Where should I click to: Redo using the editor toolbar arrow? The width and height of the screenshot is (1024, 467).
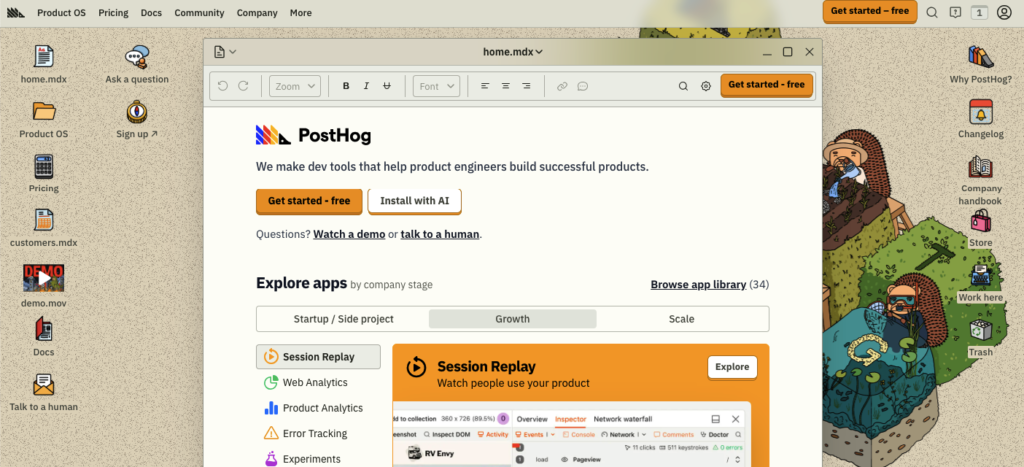243,86
